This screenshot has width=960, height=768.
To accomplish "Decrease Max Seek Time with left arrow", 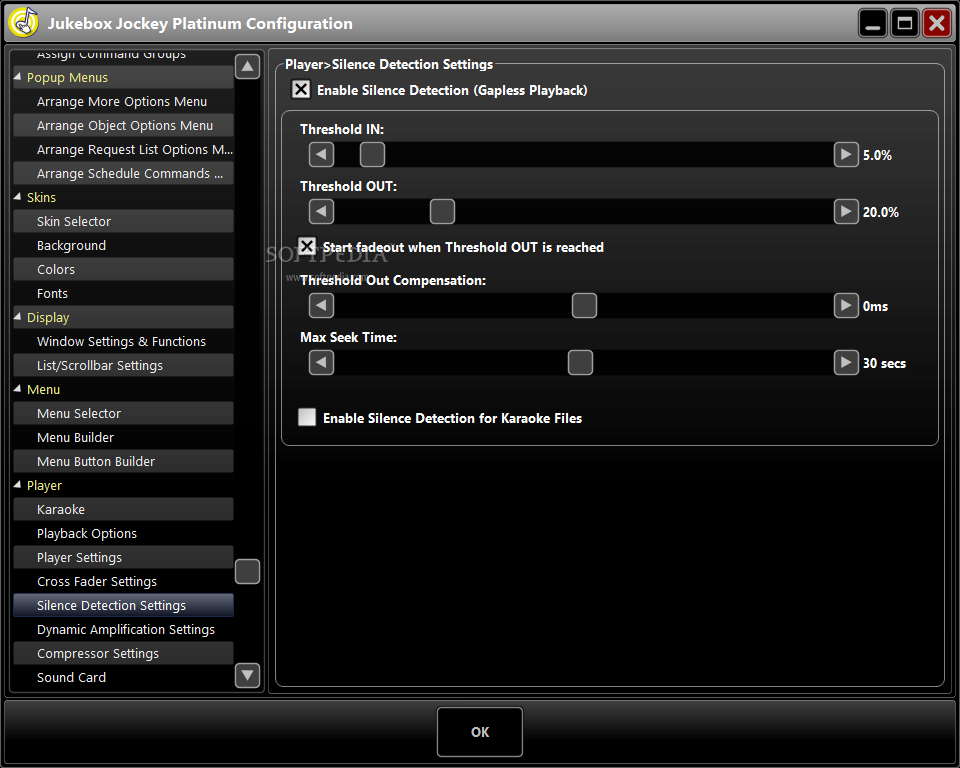I will (x=321, y=363).
